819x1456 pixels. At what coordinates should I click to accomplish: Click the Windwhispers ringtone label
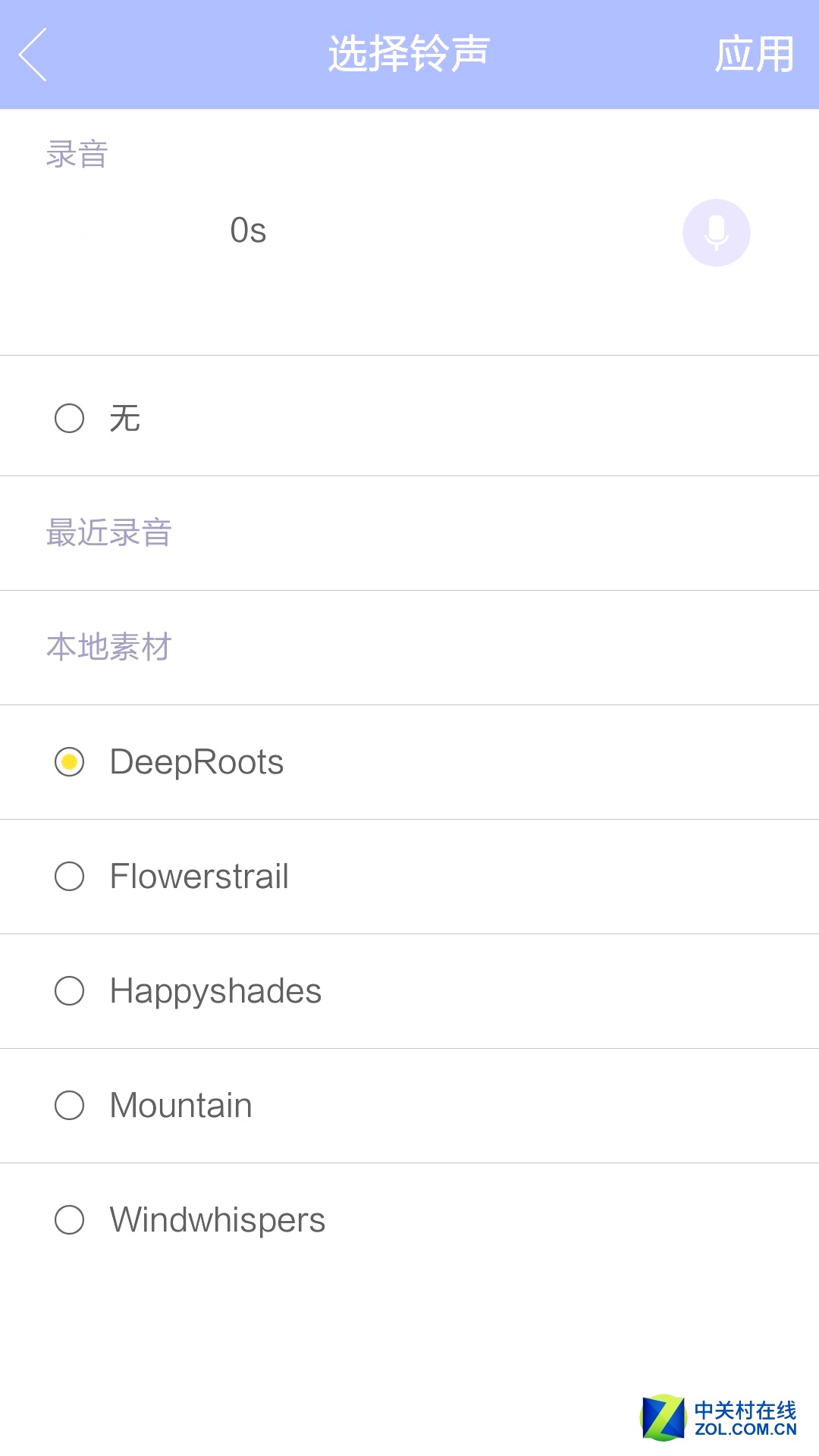tap(217, 1220)
